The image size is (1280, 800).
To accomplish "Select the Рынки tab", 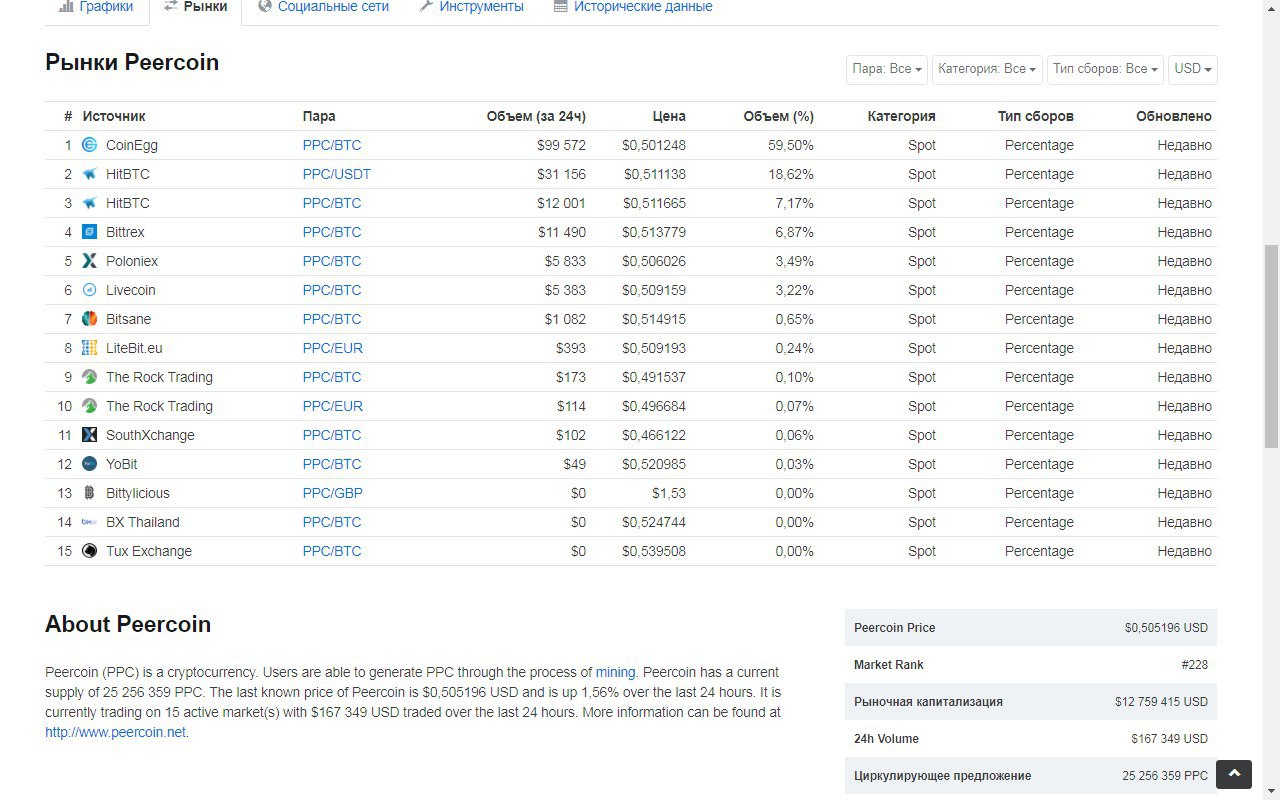I will [196, 7].
